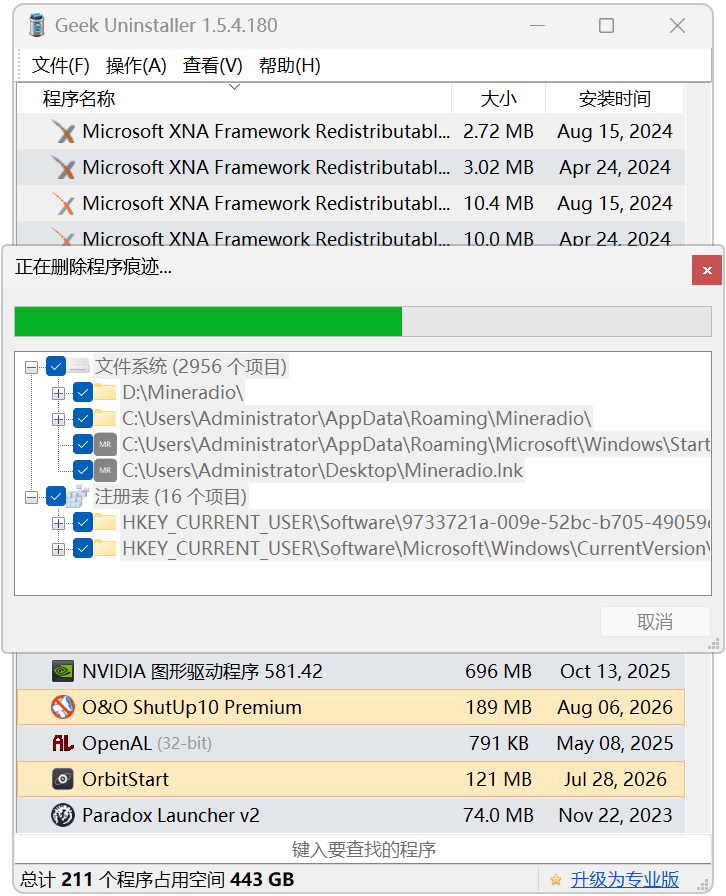Click the XNA icon beside the 2.72 MB entry
726x896 pixels.
click(x=63, y=131)
